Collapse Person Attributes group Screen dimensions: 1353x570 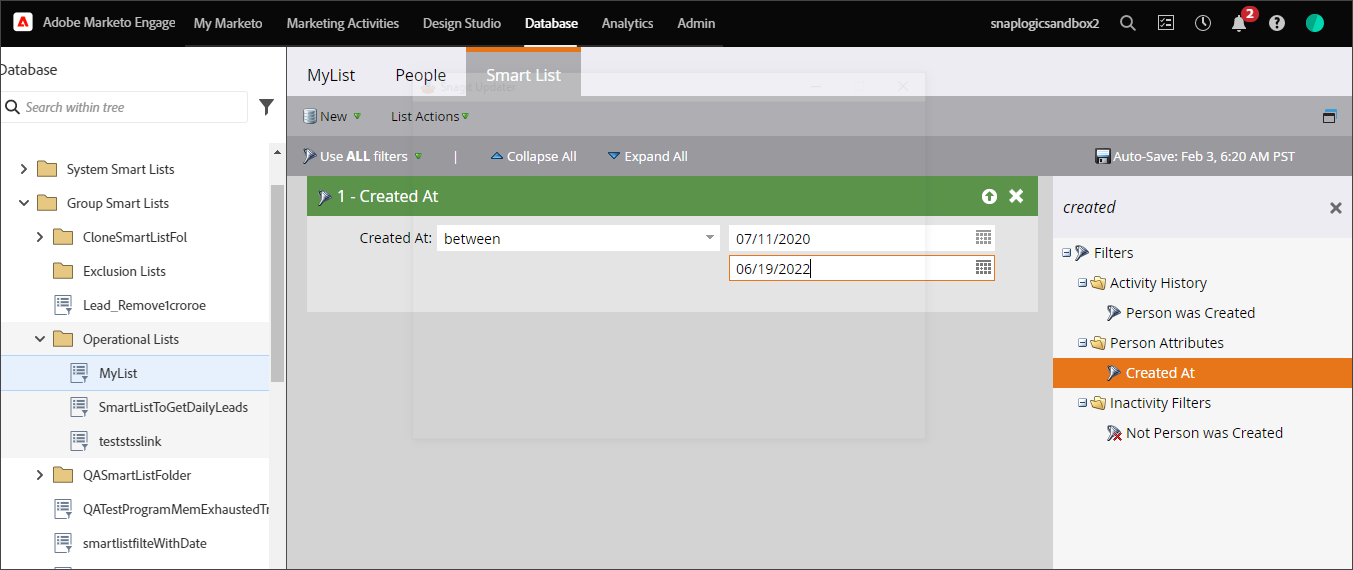[1082, 343]
